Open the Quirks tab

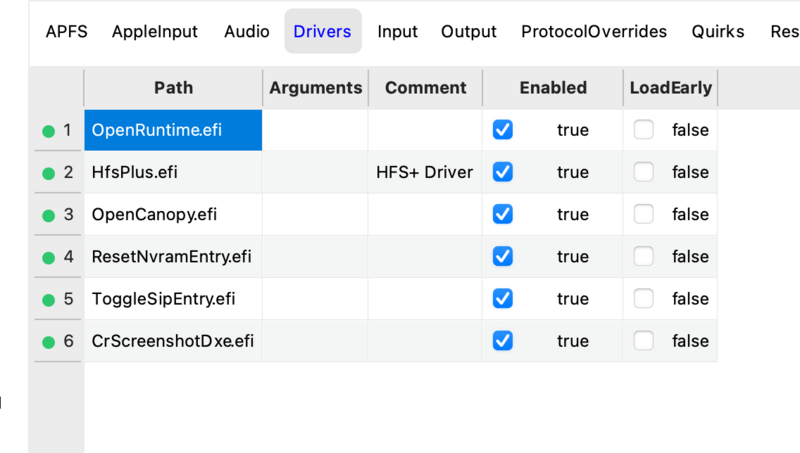718,31
